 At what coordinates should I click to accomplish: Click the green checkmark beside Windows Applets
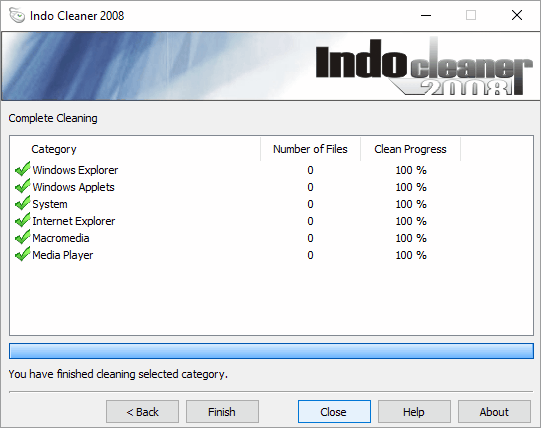(22, 186)
